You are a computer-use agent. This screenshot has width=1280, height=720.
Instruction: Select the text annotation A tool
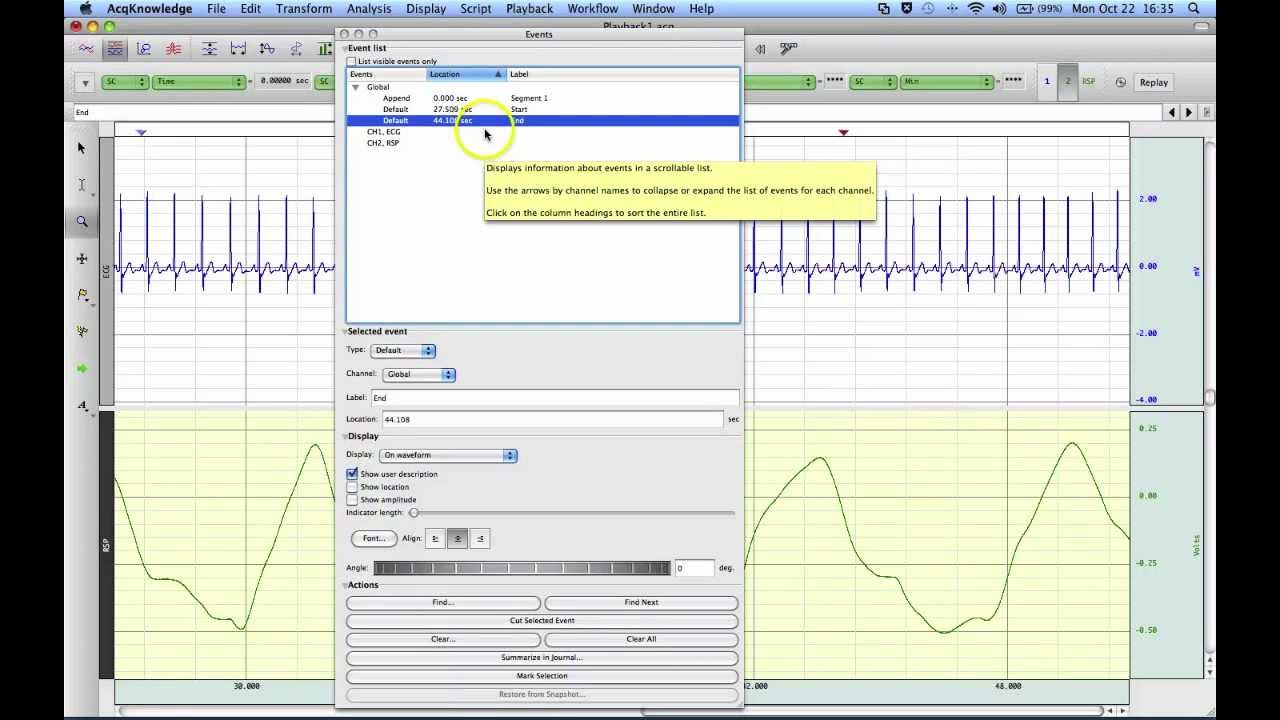tap(82, 405)
